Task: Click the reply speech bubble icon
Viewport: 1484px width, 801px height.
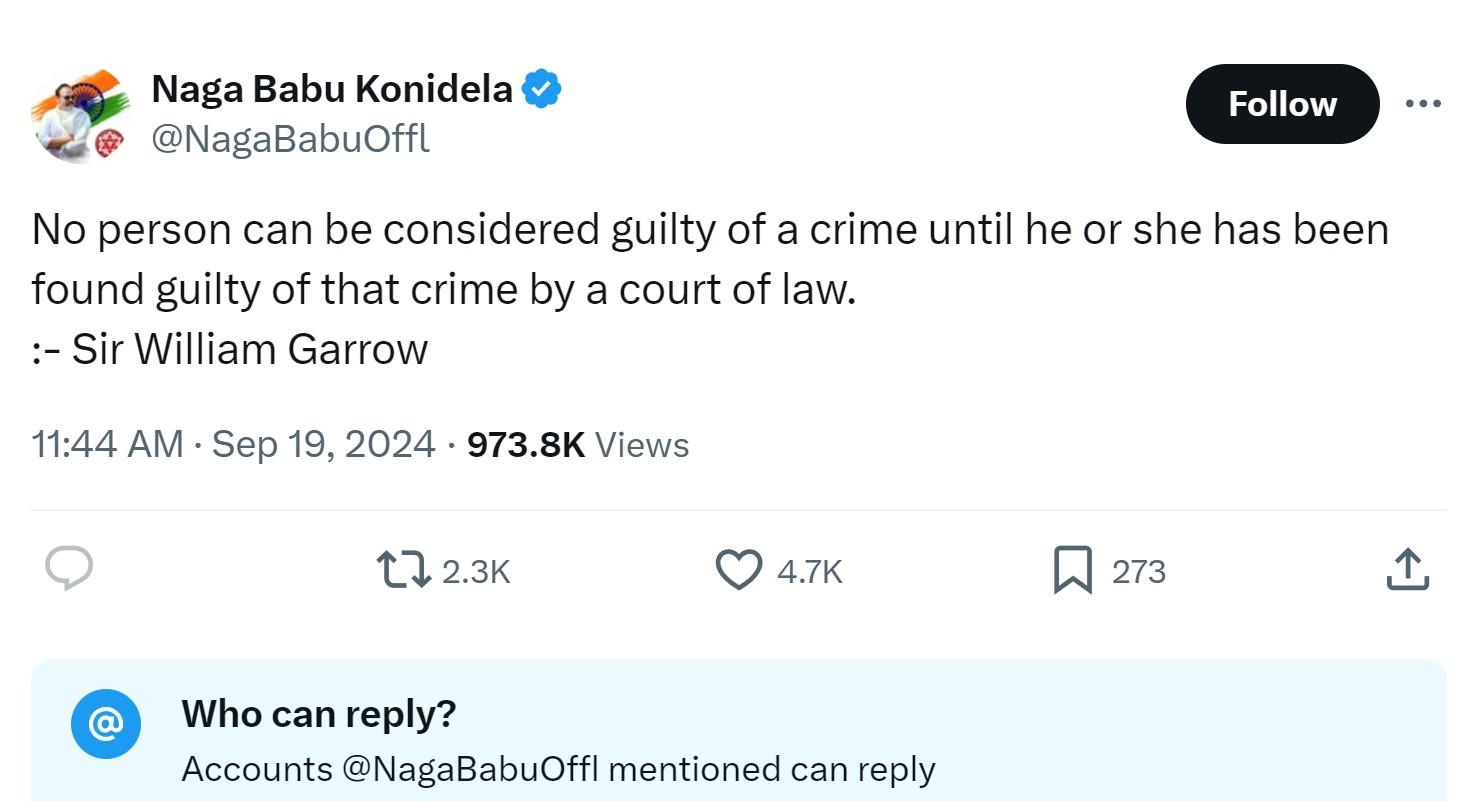Action: pos(69,569)
